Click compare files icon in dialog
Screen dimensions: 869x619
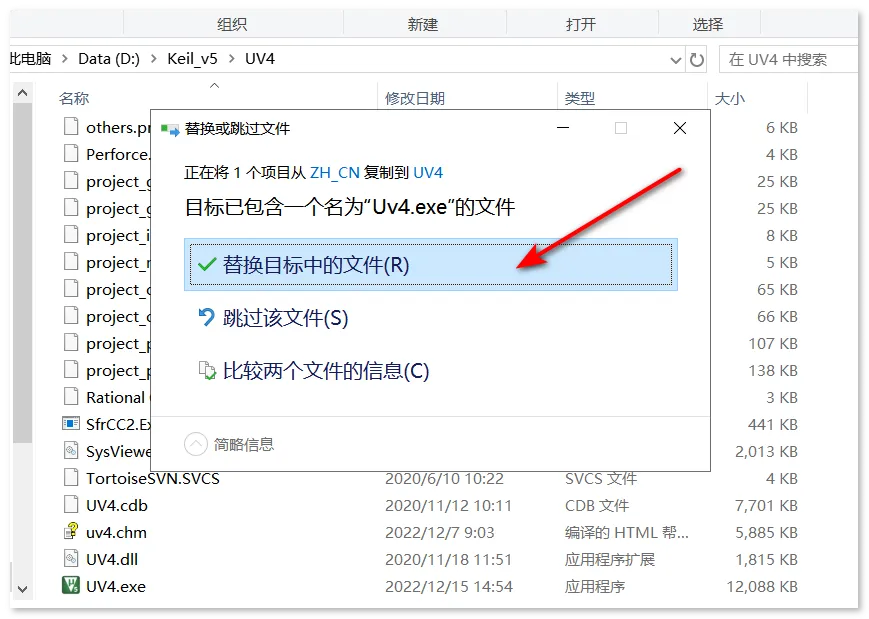click(x=207, y=370)
